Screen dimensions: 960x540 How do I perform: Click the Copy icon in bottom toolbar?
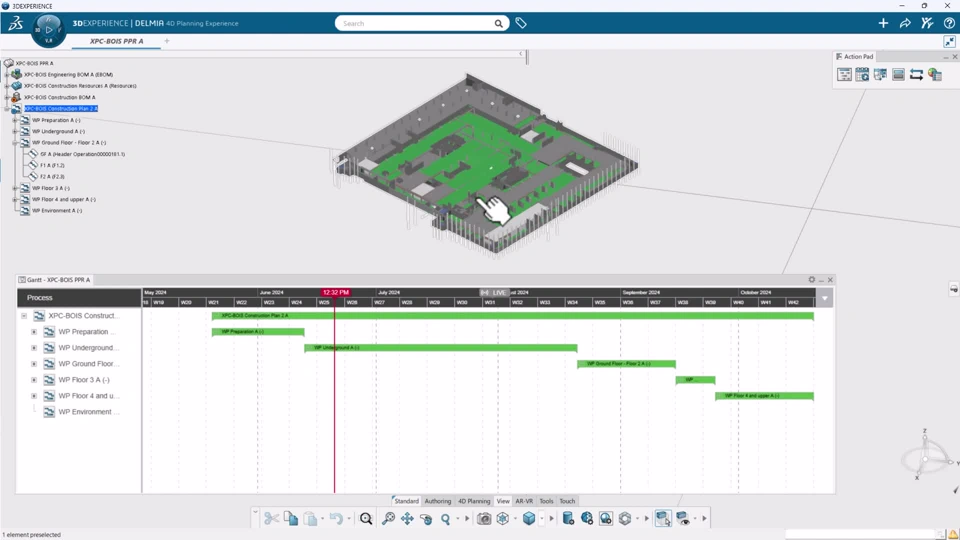click(x=291, y=519)
